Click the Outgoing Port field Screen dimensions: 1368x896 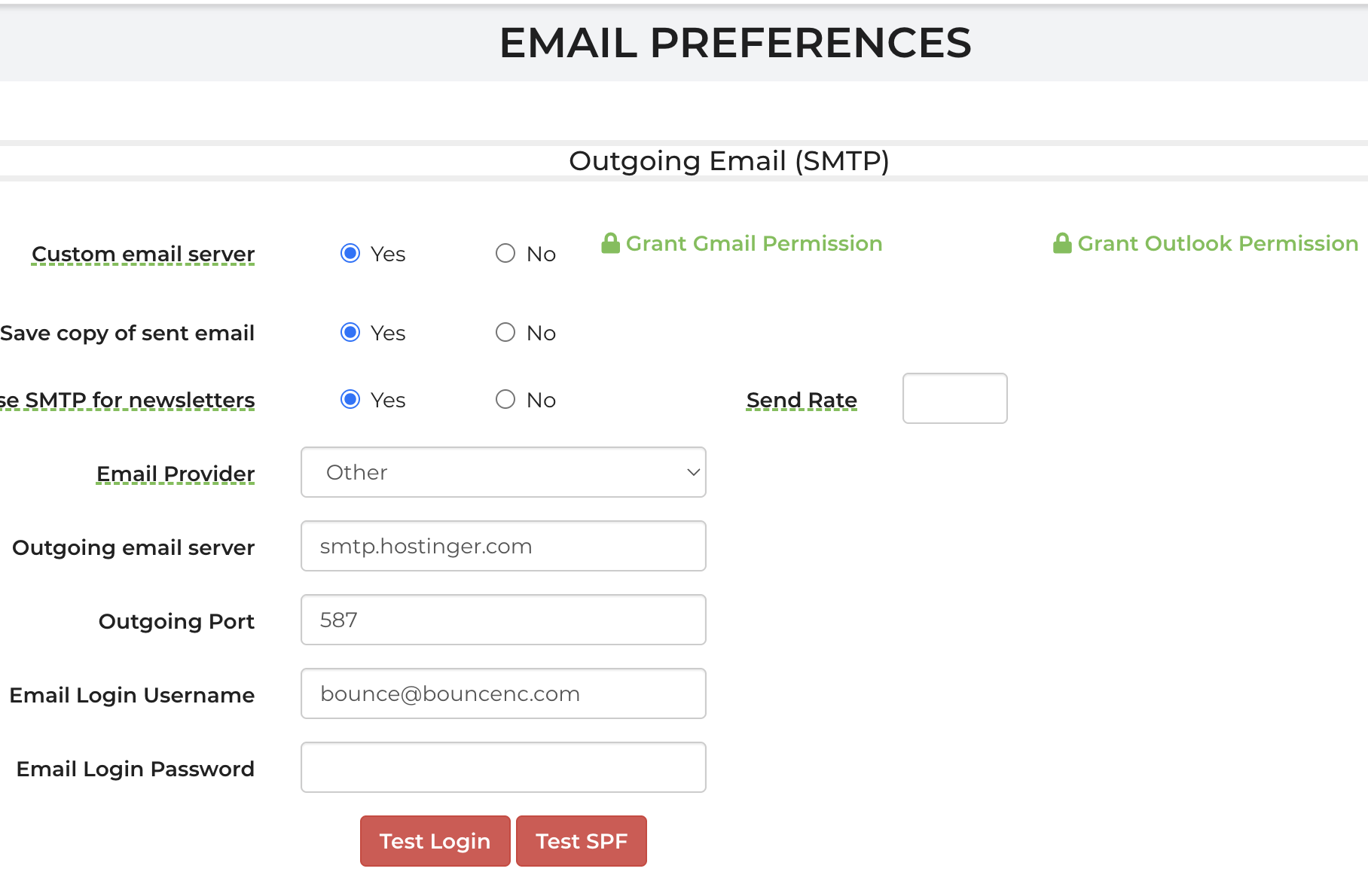click(503, 620)
